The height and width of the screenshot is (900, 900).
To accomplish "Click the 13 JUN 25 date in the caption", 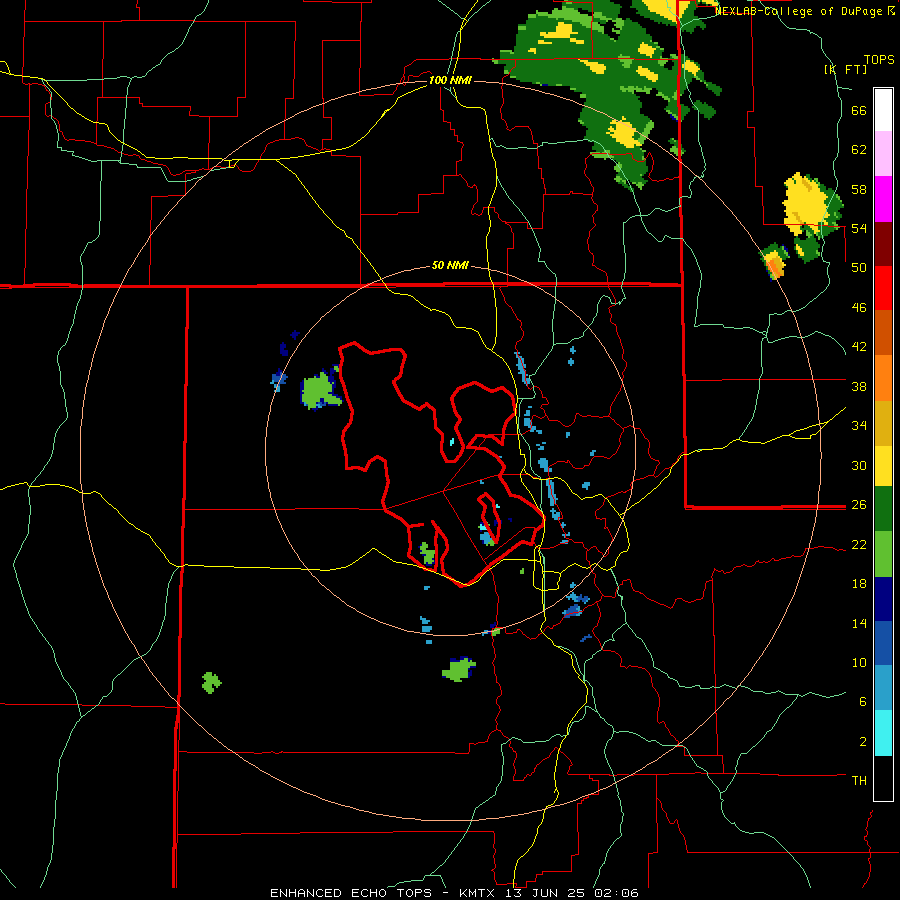I will coord(545,893).
